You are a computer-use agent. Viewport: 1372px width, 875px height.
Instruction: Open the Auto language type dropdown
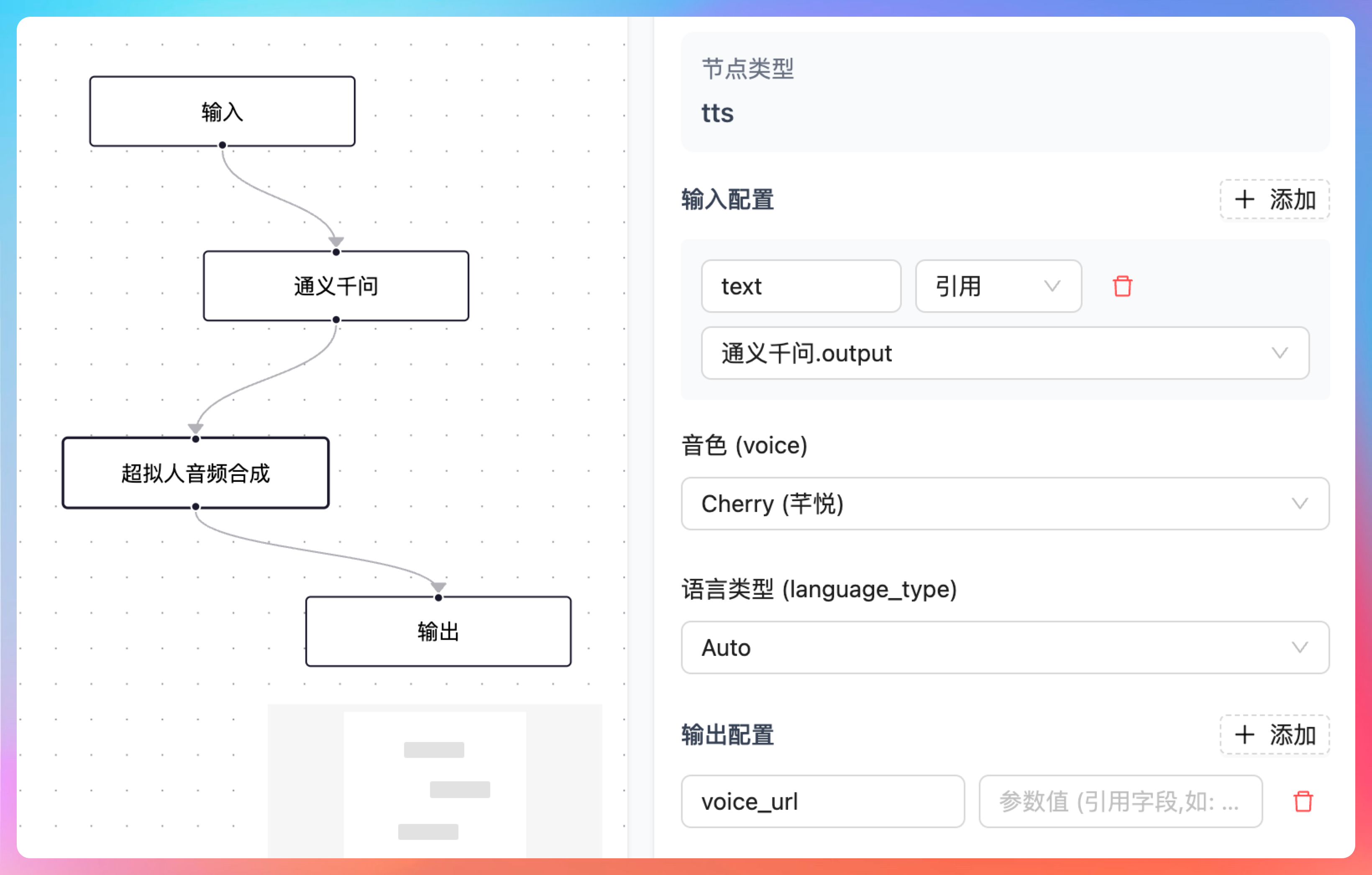[1004, 648]
